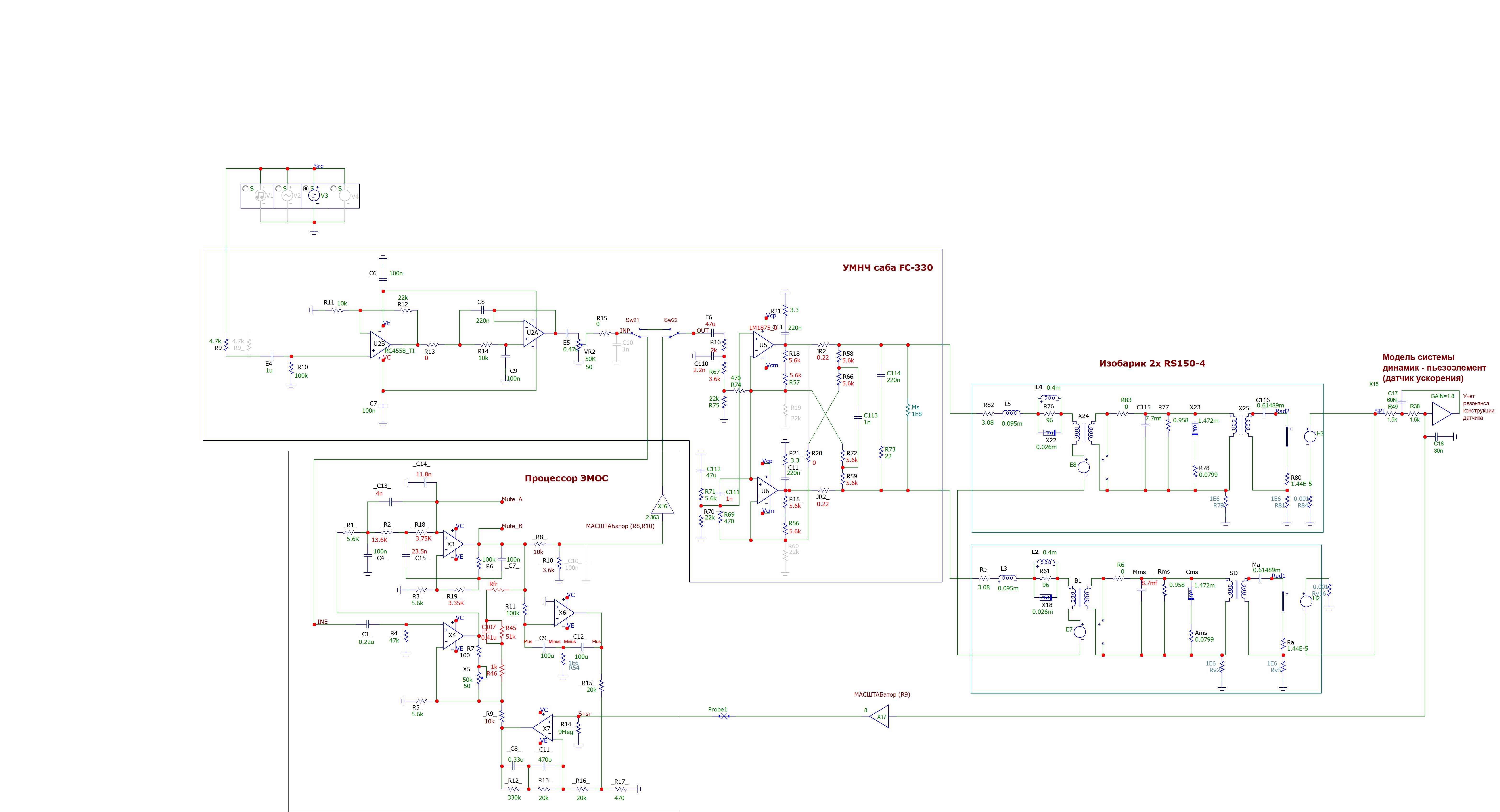Click the '_R14_ 9Meg' resistor label
This screenshot has width=1500, height=812.
566,728
